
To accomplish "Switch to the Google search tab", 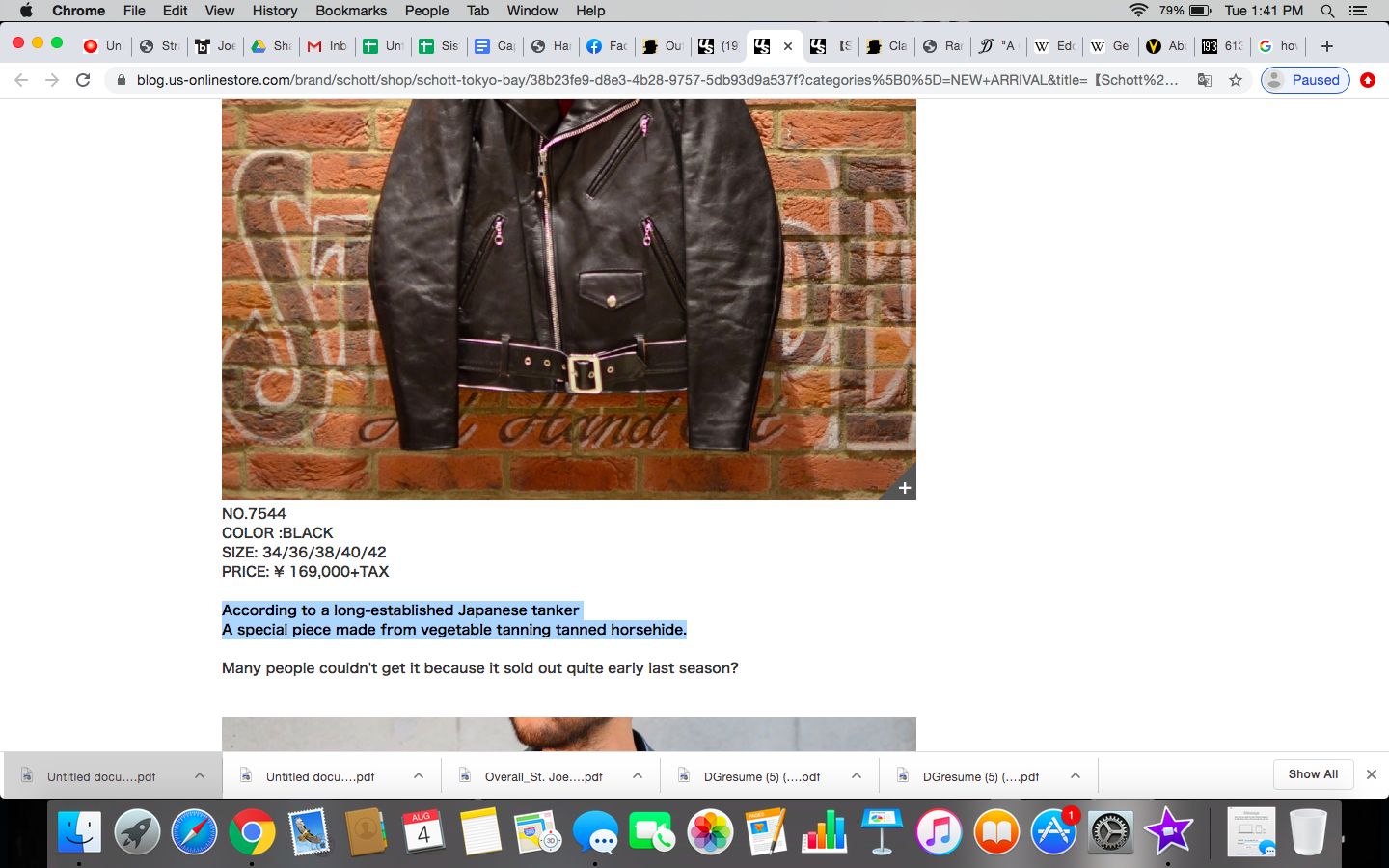I will pos(1278,45).
